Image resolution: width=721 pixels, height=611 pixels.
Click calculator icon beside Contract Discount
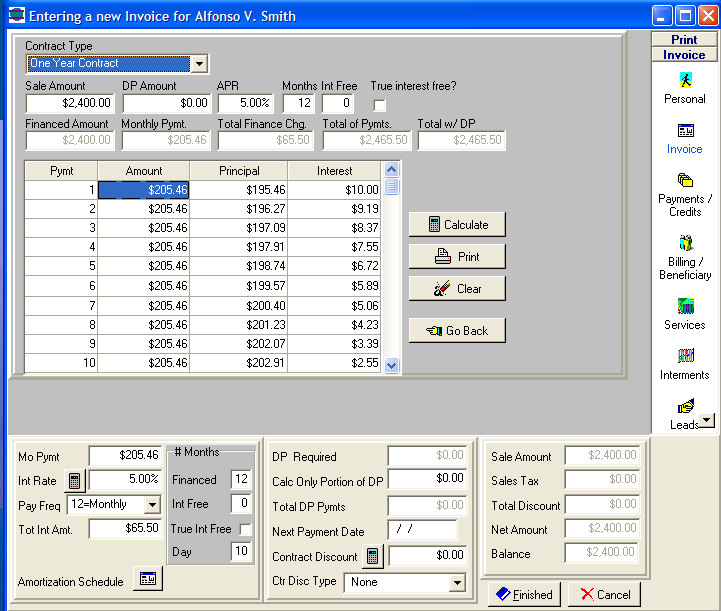(372, 556)
